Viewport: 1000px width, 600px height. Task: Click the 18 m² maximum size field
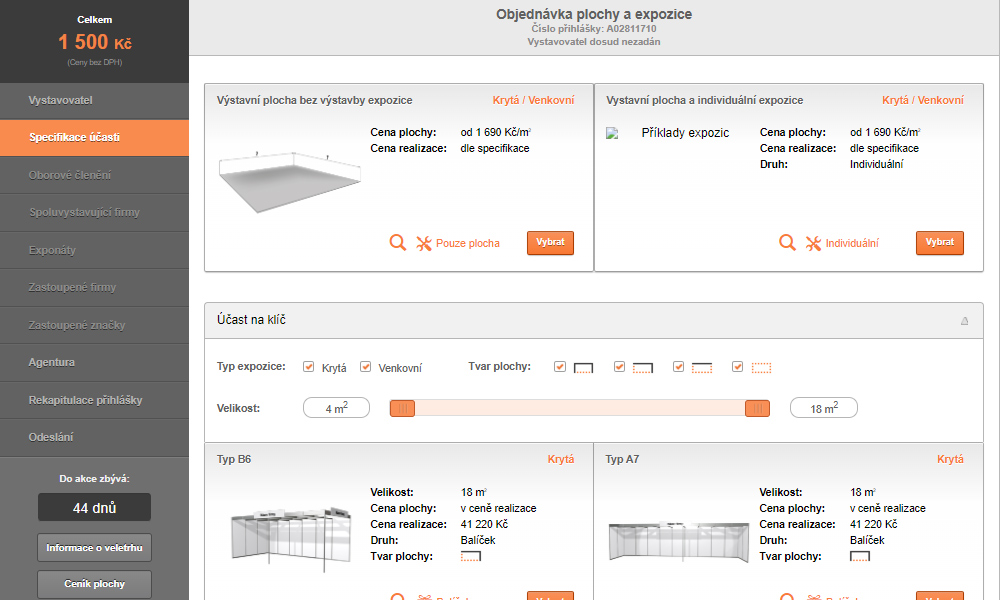(823, 408)
